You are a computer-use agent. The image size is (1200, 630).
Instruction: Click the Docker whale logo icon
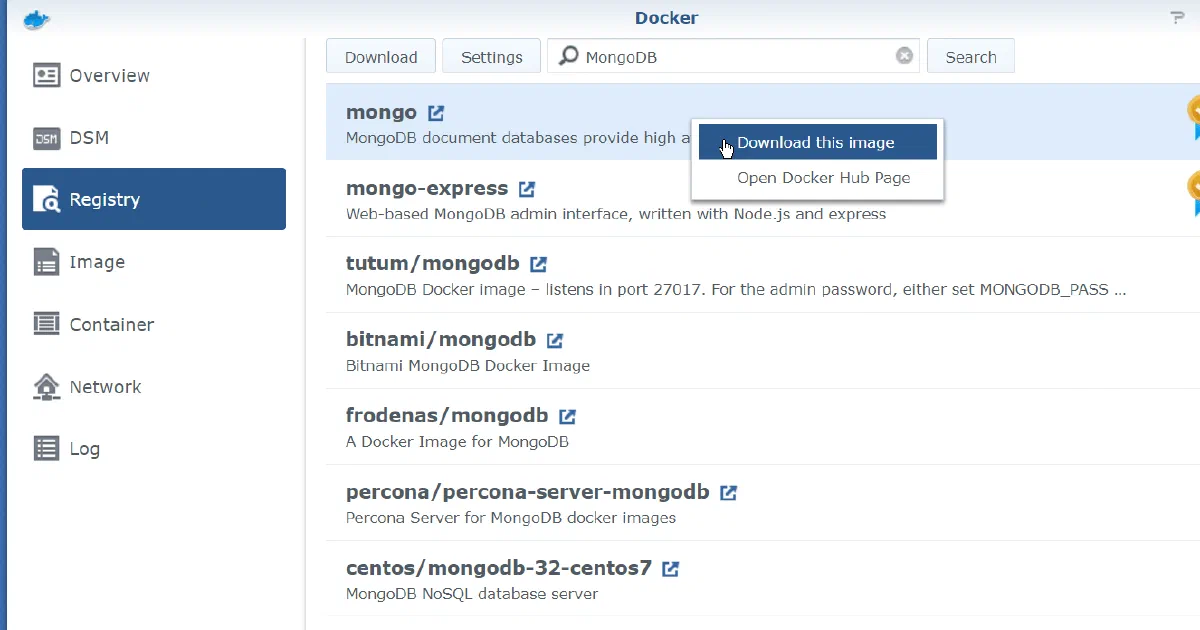point(37,18)
